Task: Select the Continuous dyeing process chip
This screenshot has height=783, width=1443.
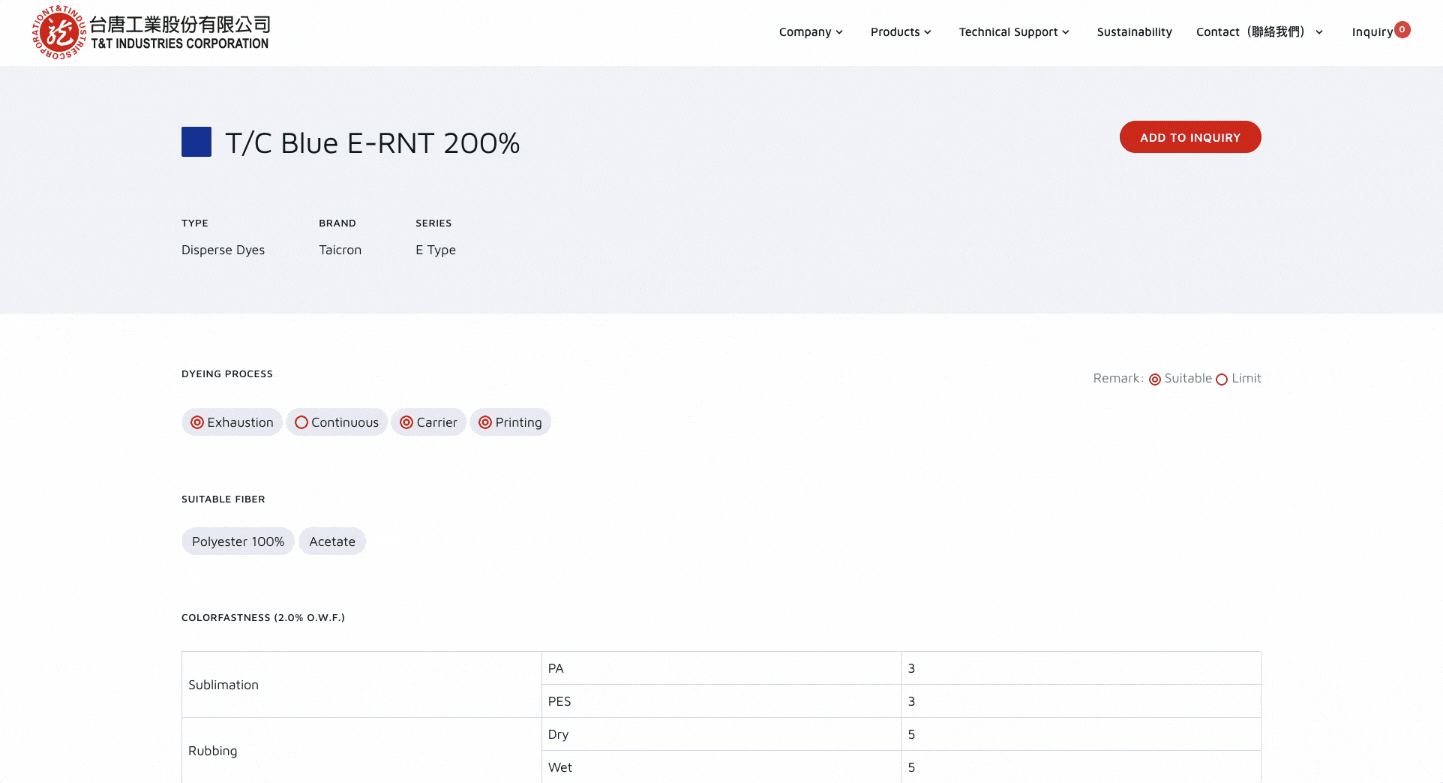Action: pyautogui.click(x=337, y=422)
